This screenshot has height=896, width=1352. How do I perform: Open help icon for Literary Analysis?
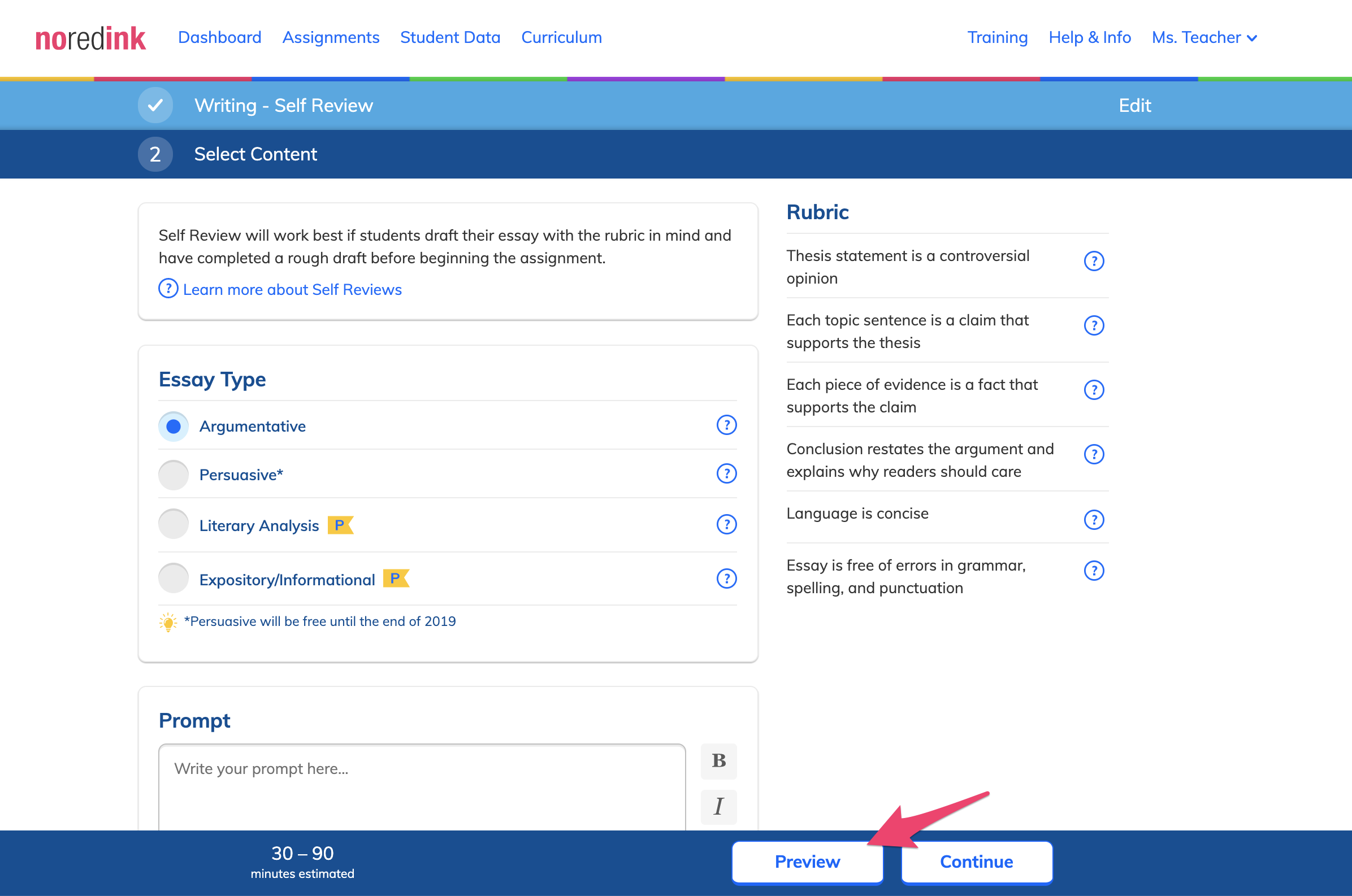[726, 525]
